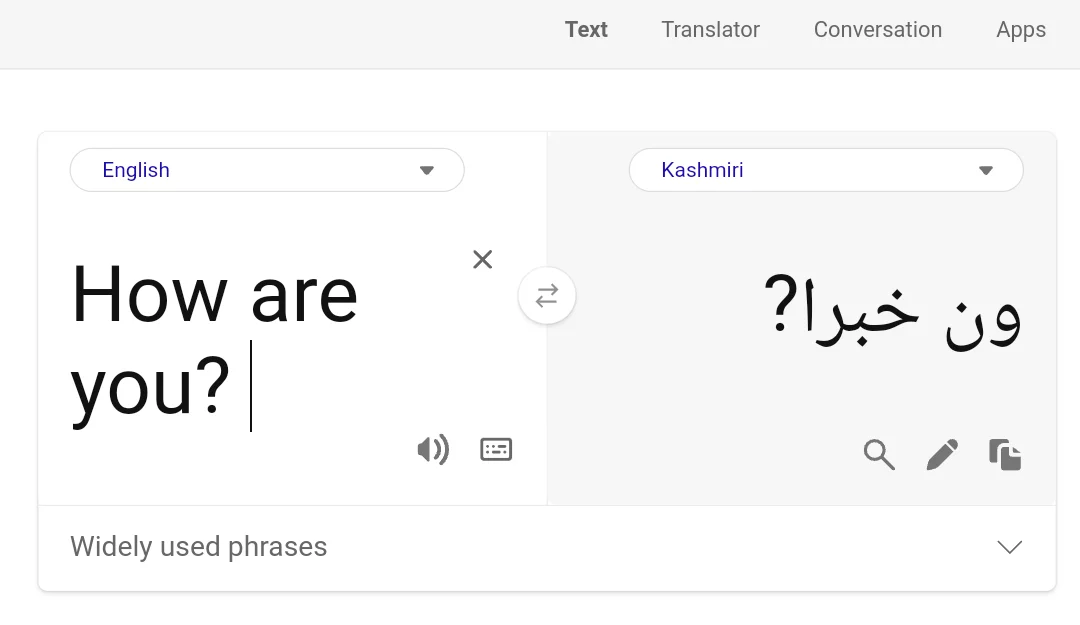Switch to the Text tab
Image resolution: width=1080 pixels, height=625 pixels.
point(586,30)
